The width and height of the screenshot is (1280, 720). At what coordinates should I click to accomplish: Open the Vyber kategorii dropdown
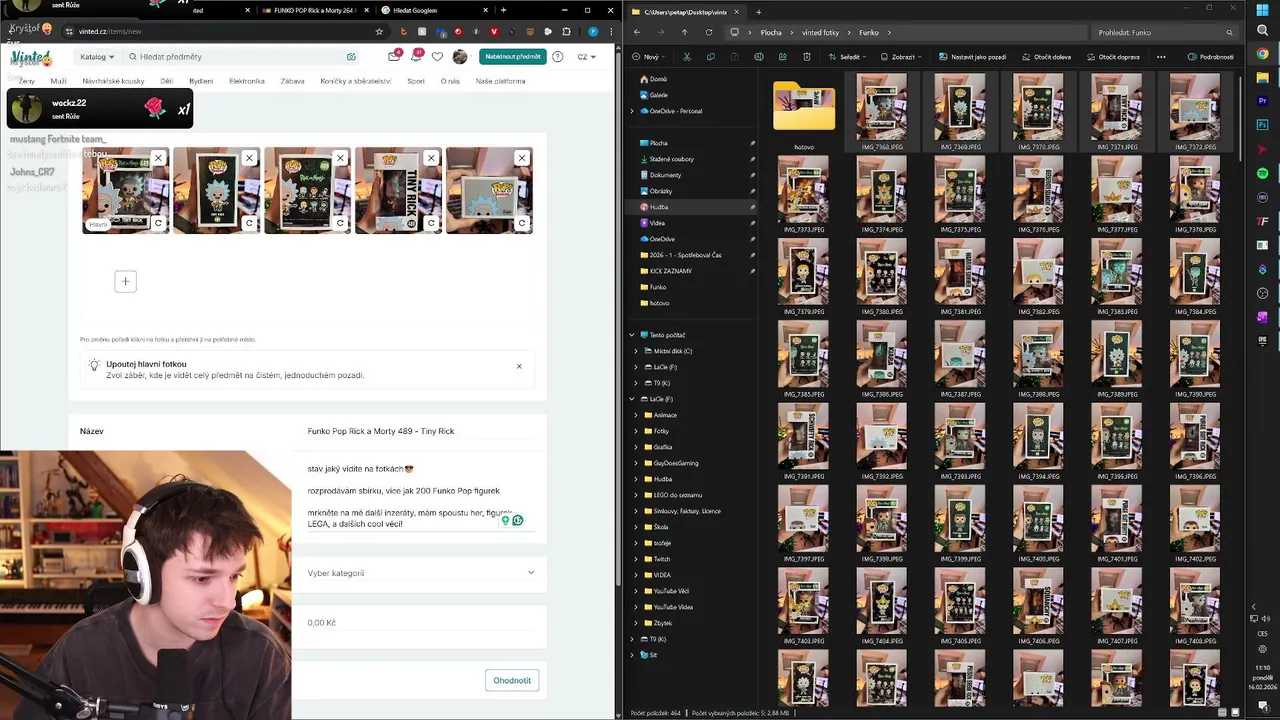tap(420, 573)
